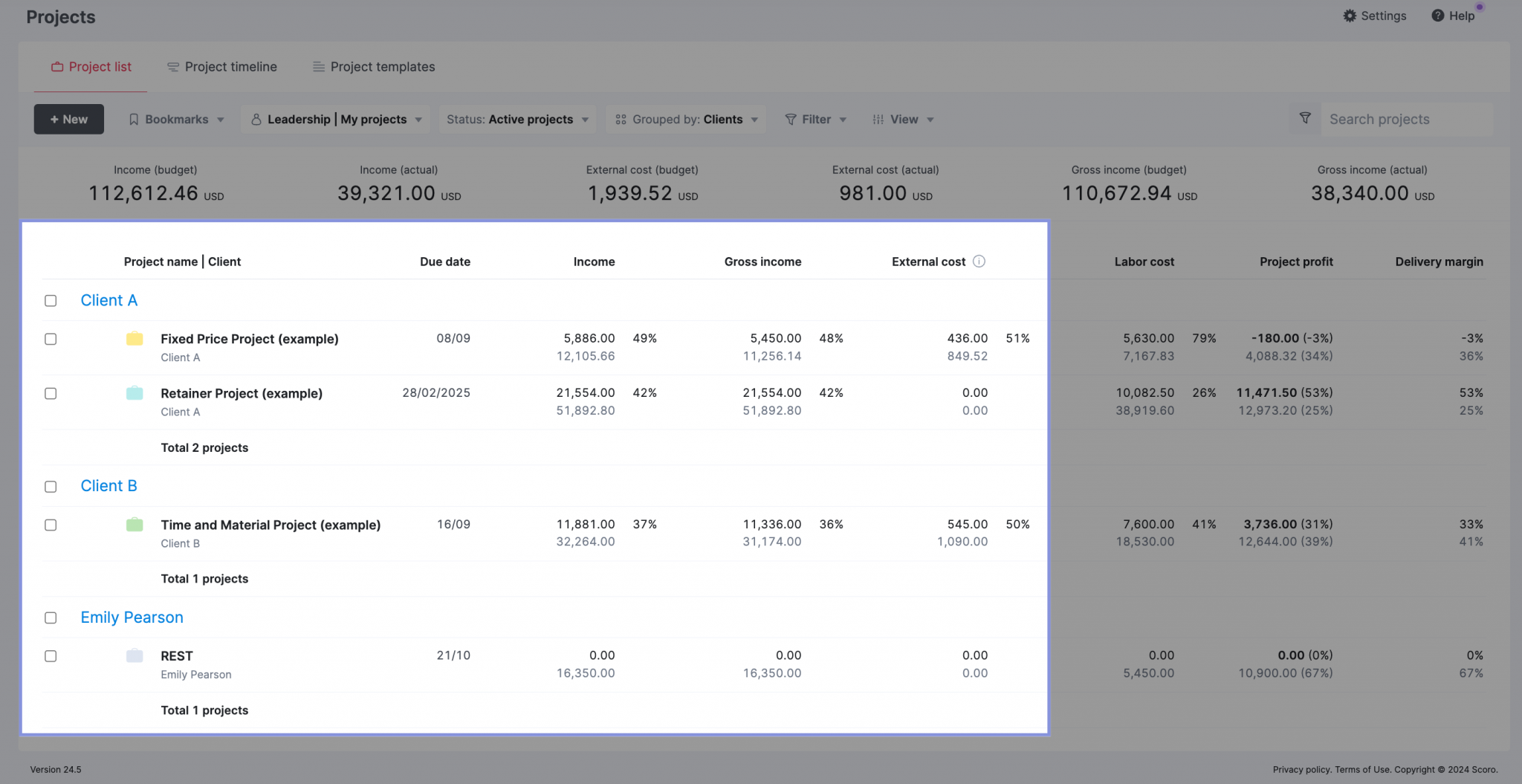Click the green folder icon for Time and Material Project
Image resolution: width=1522 pixels, height=784 pixels.
coord(135,525)
